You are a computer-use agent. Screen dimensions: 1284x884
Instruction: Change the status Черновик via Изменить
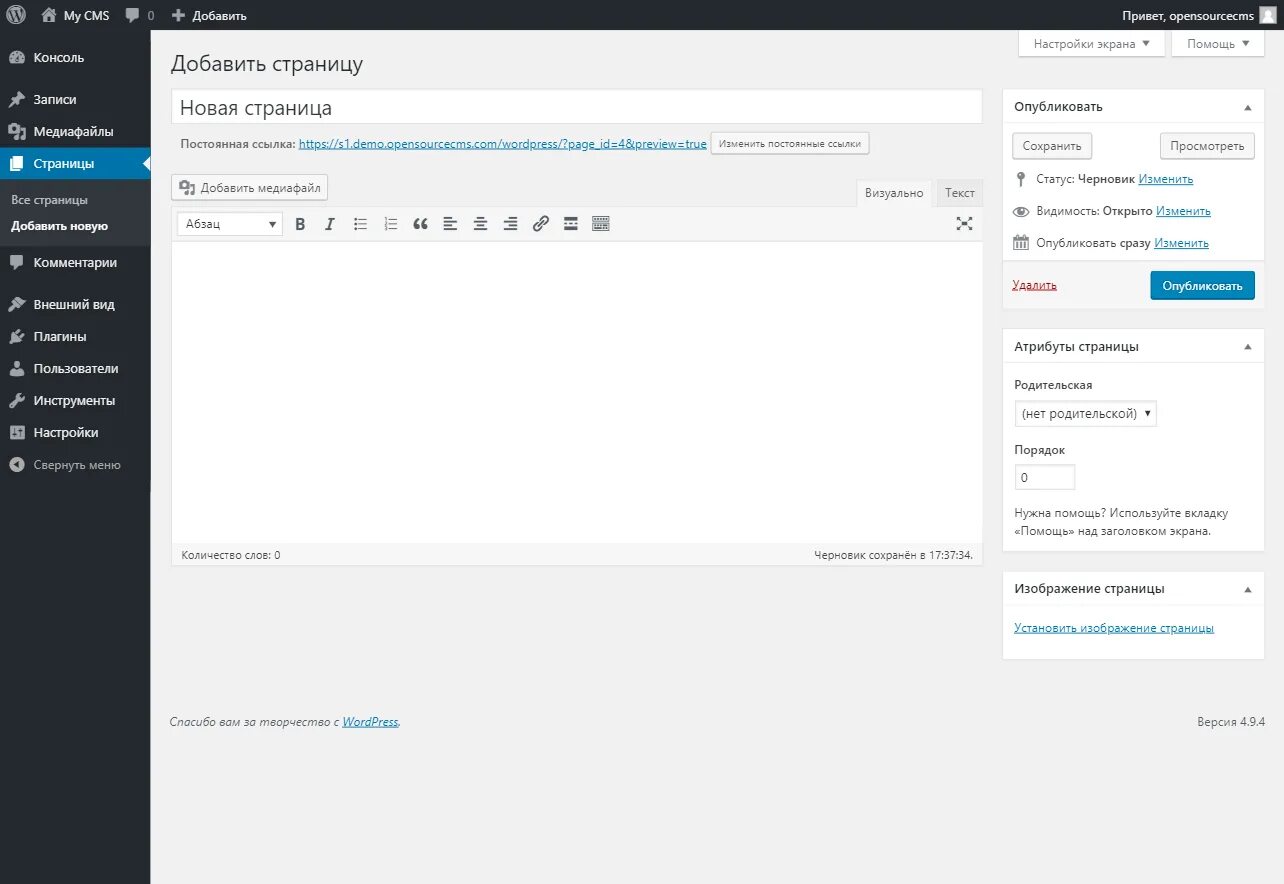click(1165, 179)
